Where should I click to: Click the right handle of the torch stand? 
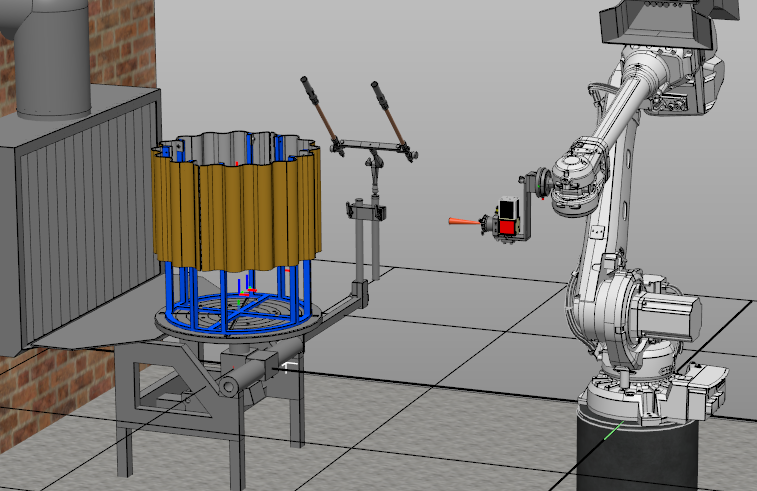click(x=390, y=115)
